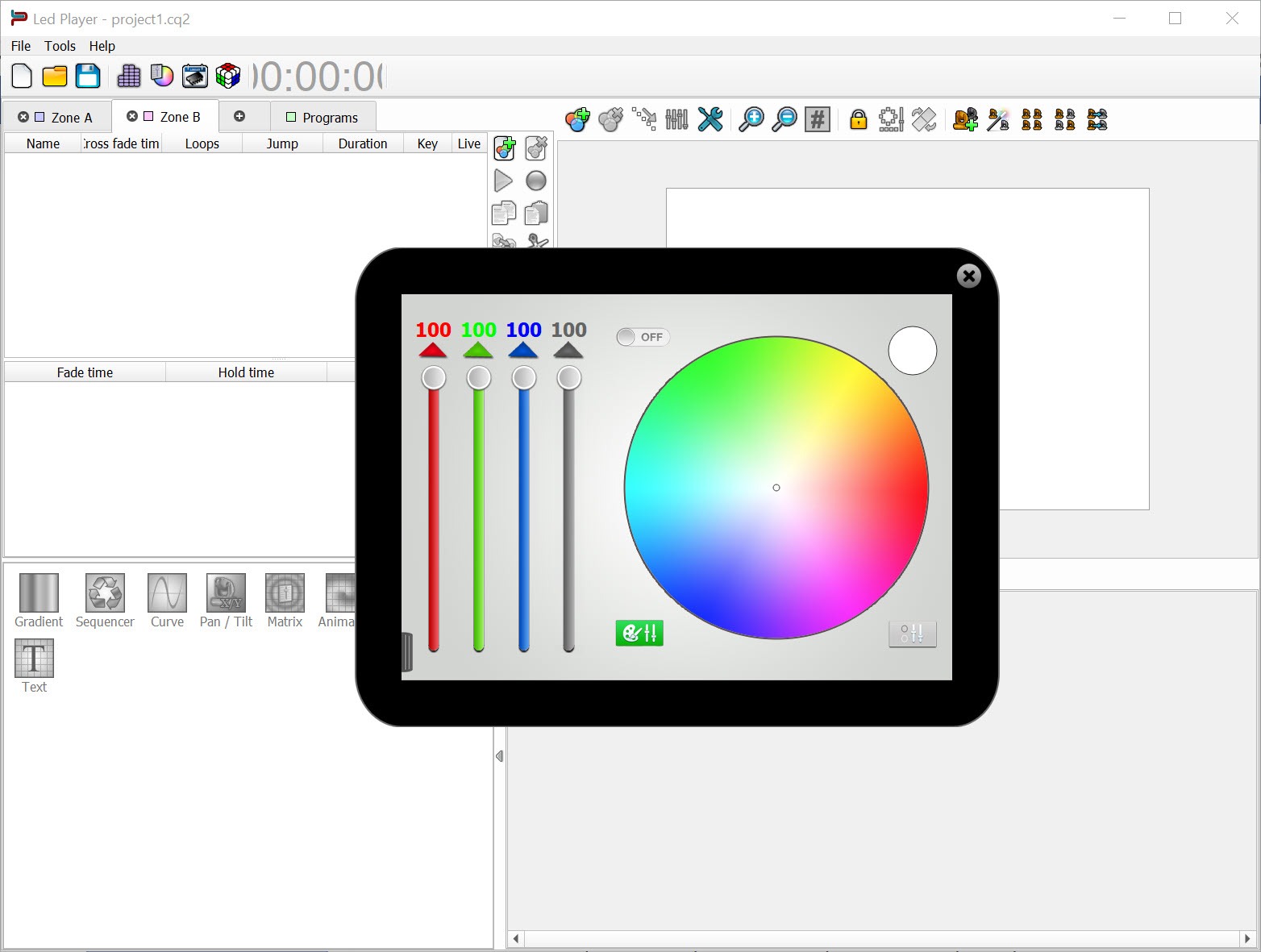The height and width of the screenshot is (952, 1261).
Task: Open the project folder icon
Action: 54,76
